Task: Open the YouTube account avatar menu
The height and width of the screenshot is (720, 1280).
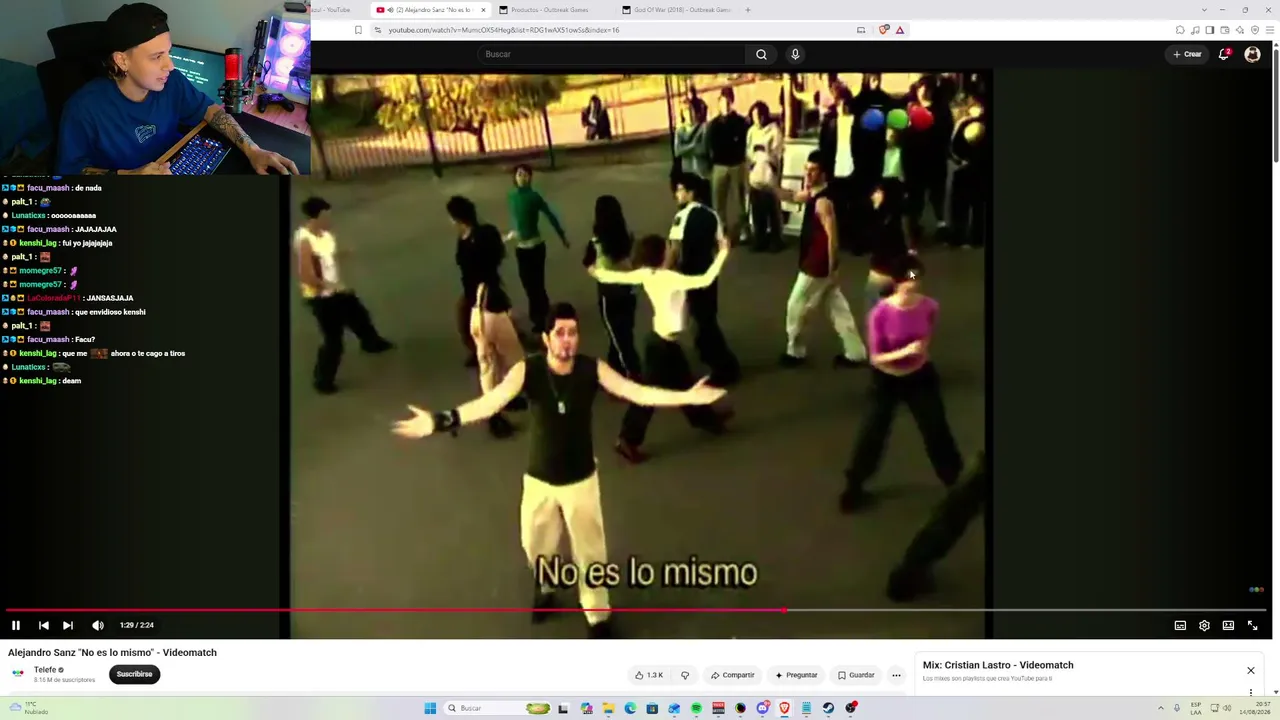Action: pos(1252,54)
